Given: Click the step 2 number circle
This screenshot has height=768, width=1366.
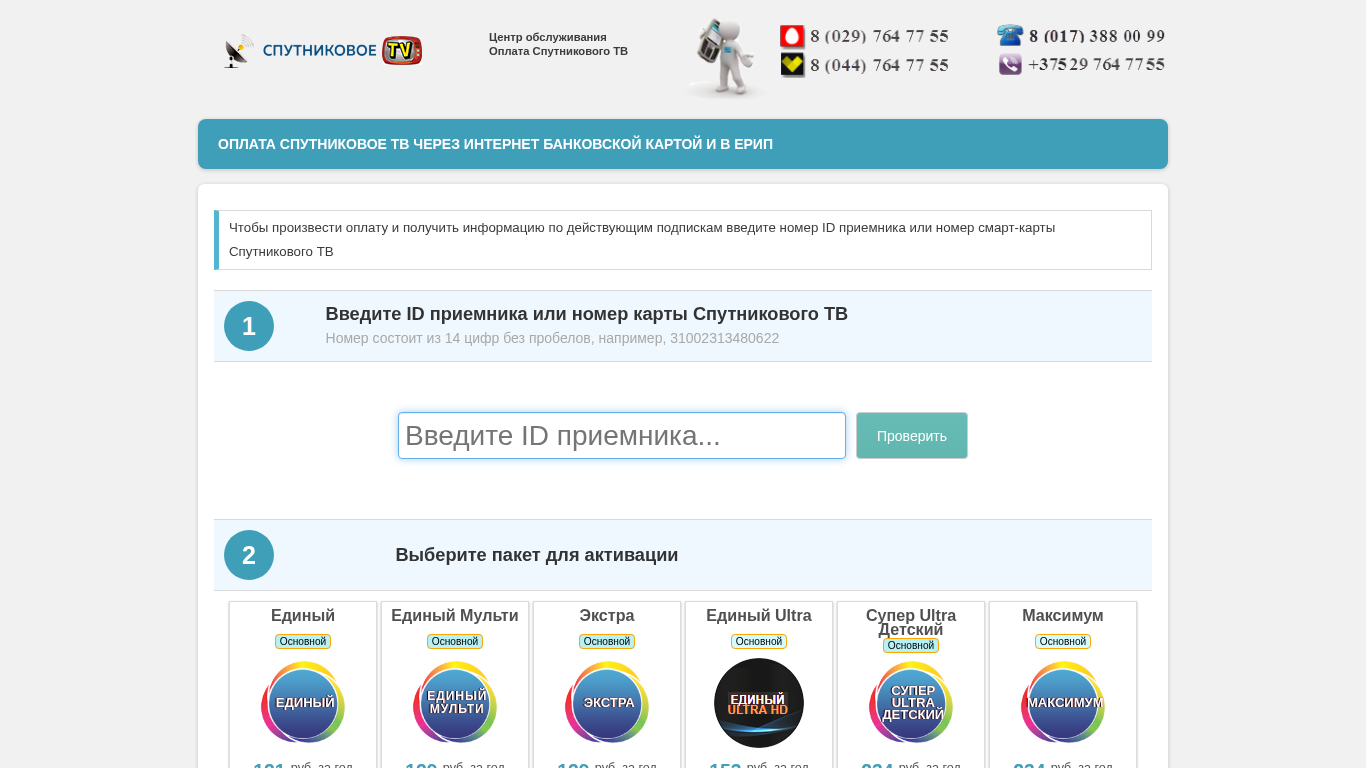Looking at the screenshot, I should click(x=249, y=555).
